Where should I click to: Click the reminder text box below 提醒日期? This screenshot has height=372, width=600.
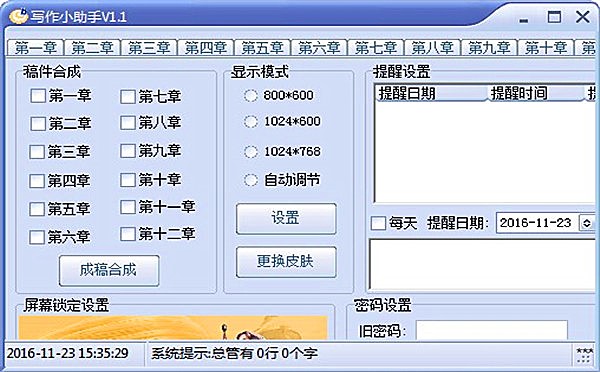point(483,264)
